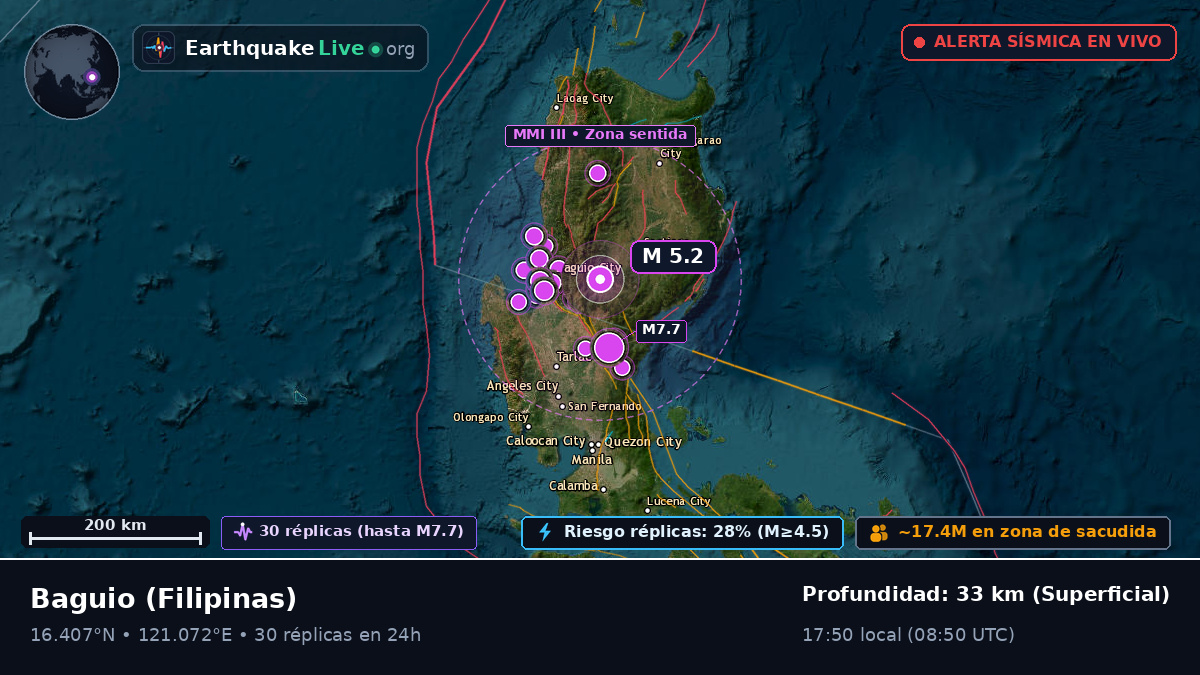Click the red live alert dot
The width and height of the screenshot is (1200, 675).
pos(919,42)
